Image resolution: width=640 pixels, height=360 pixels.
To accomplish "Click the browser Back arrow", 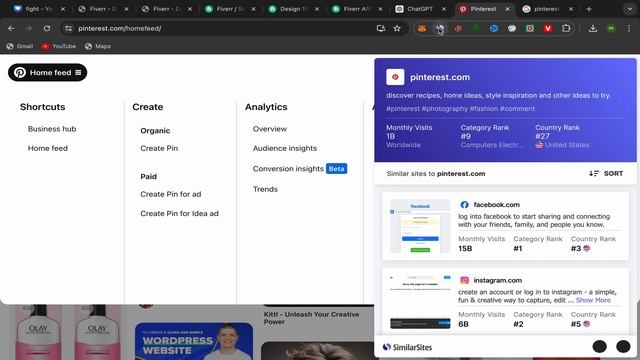I will 11,28.
